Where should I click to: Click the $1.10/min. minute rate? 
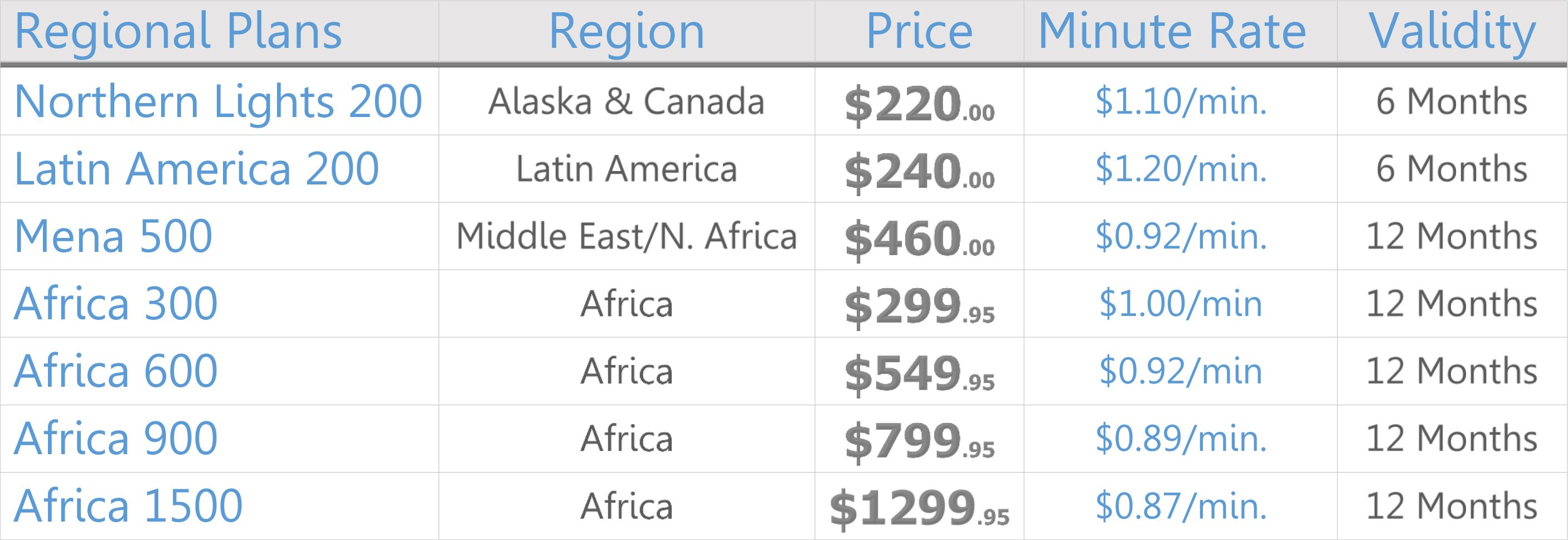coord(1181,101)
